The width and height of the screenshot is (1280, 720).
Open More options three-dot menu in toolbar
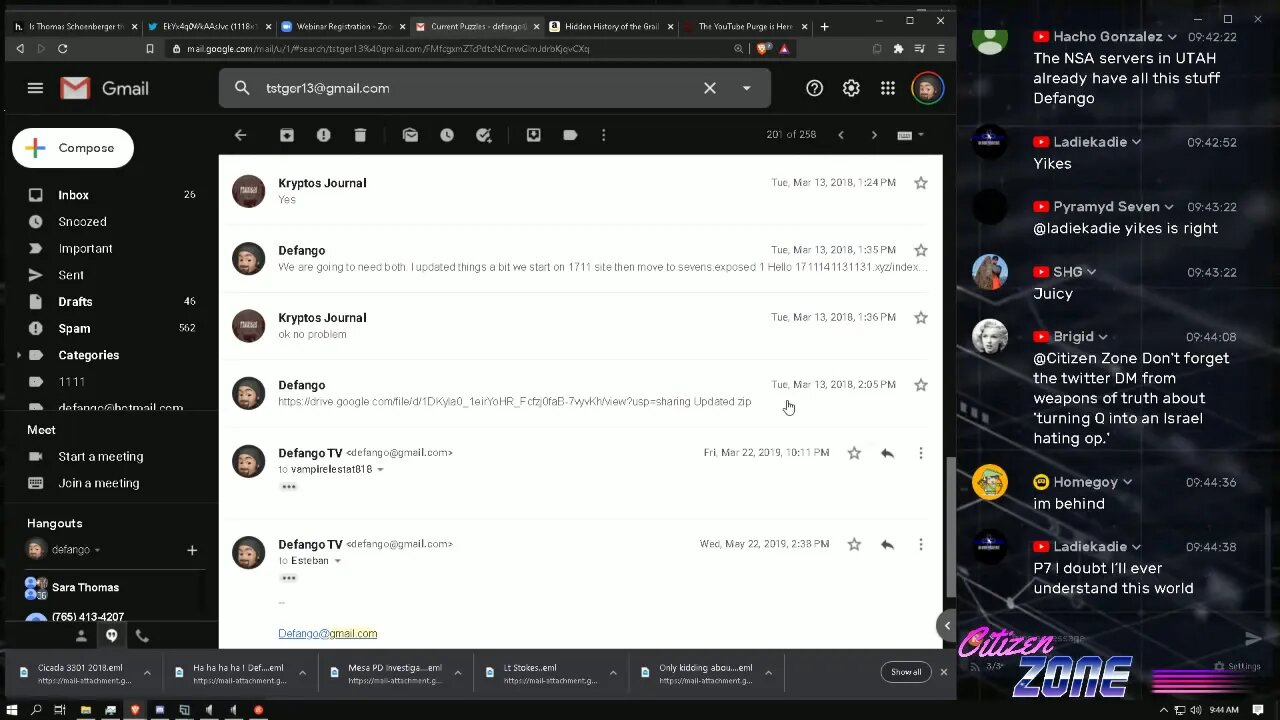(603, 135)
